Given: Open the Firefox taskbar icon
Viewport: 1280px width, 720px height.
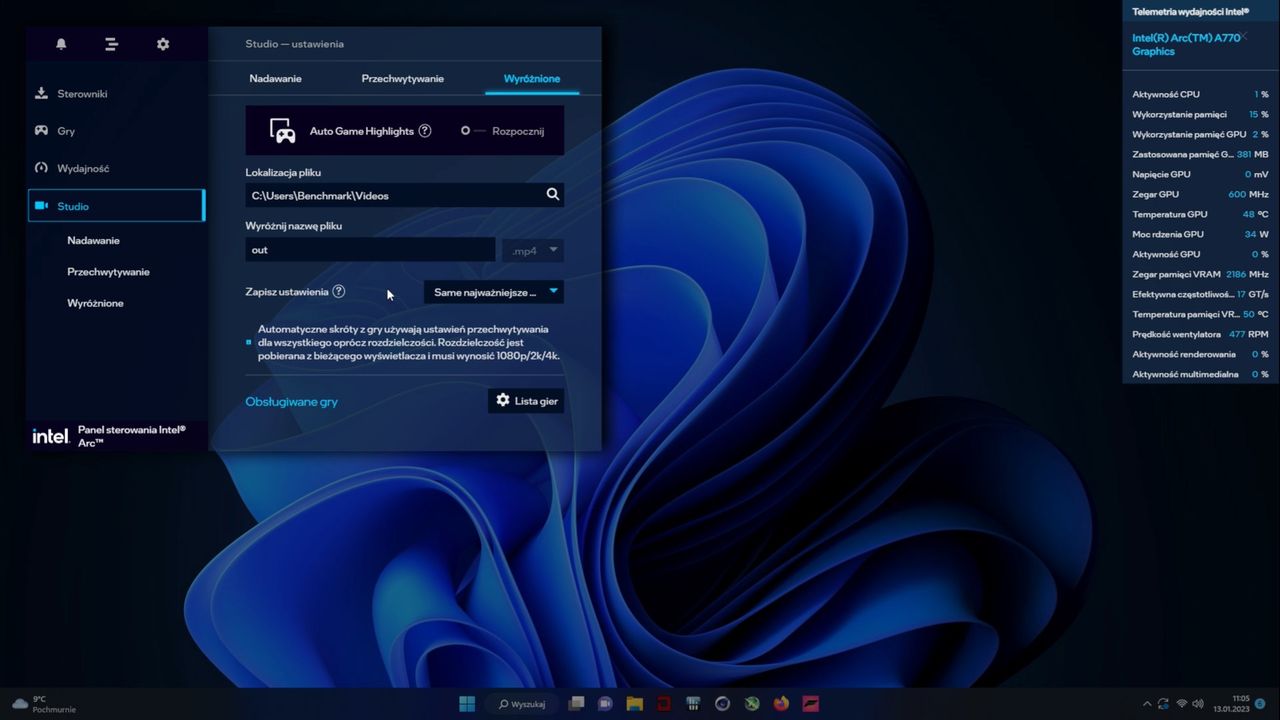Looking at the screenshot, I should tap(781, 703).
